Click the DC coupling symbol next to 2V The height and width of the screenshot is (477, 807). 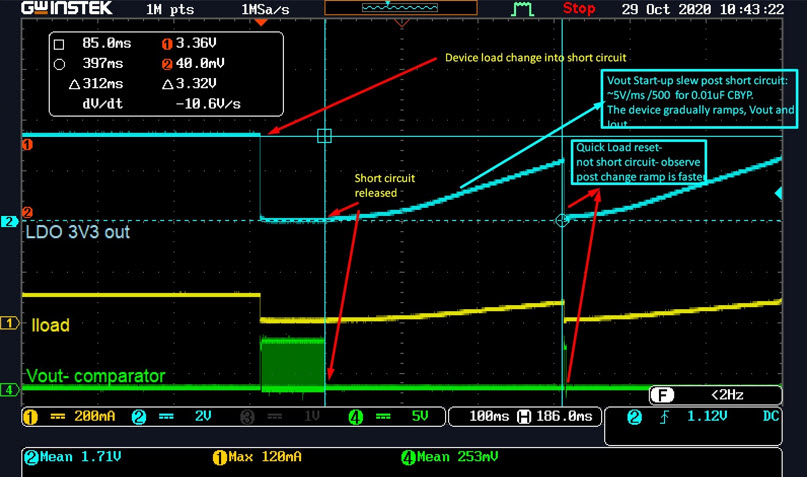[166, 417]
